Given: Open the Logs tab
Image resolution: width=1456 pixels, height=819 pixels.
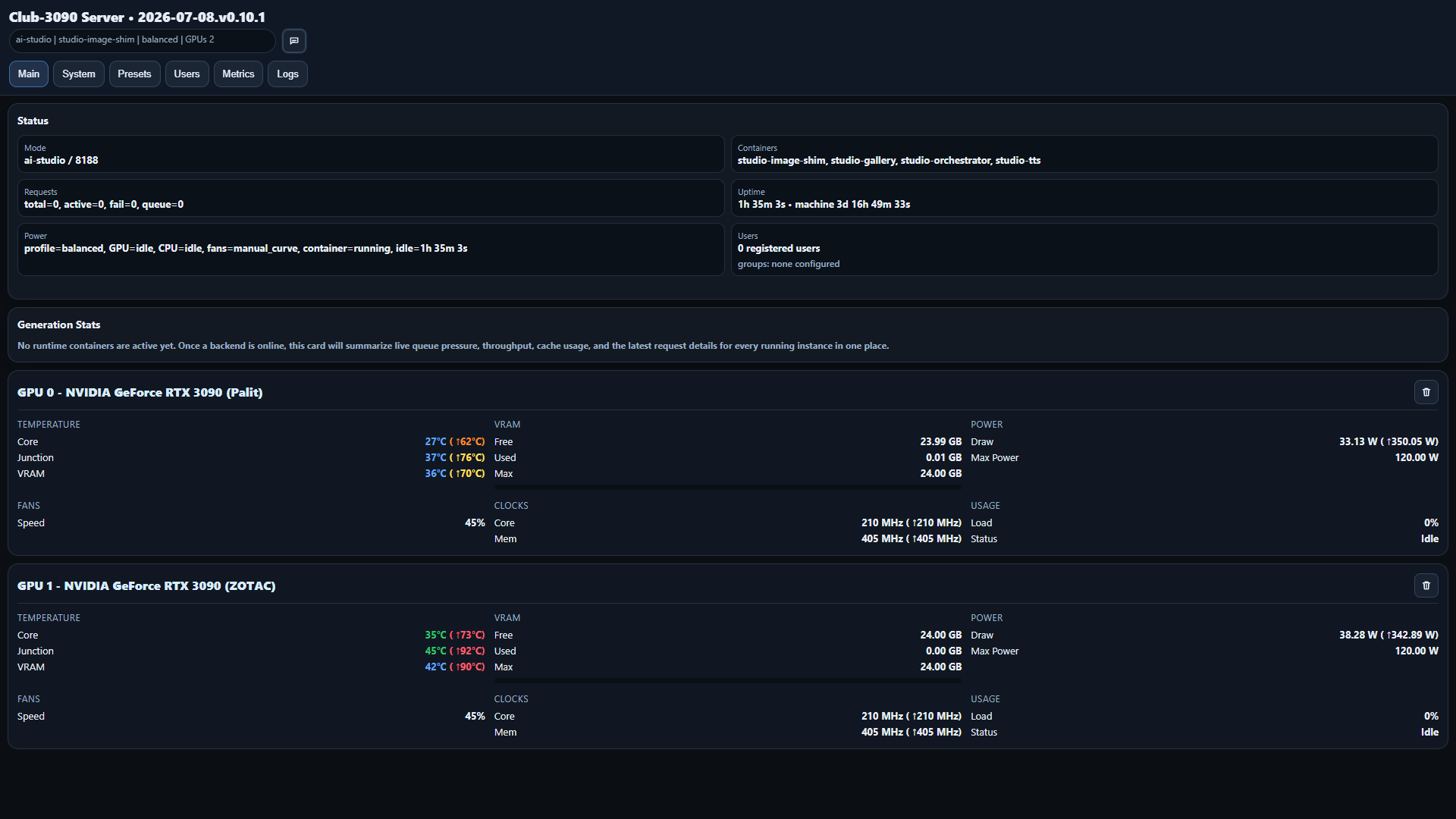Looking at the screenshot, I should click(x=287, y=74).
